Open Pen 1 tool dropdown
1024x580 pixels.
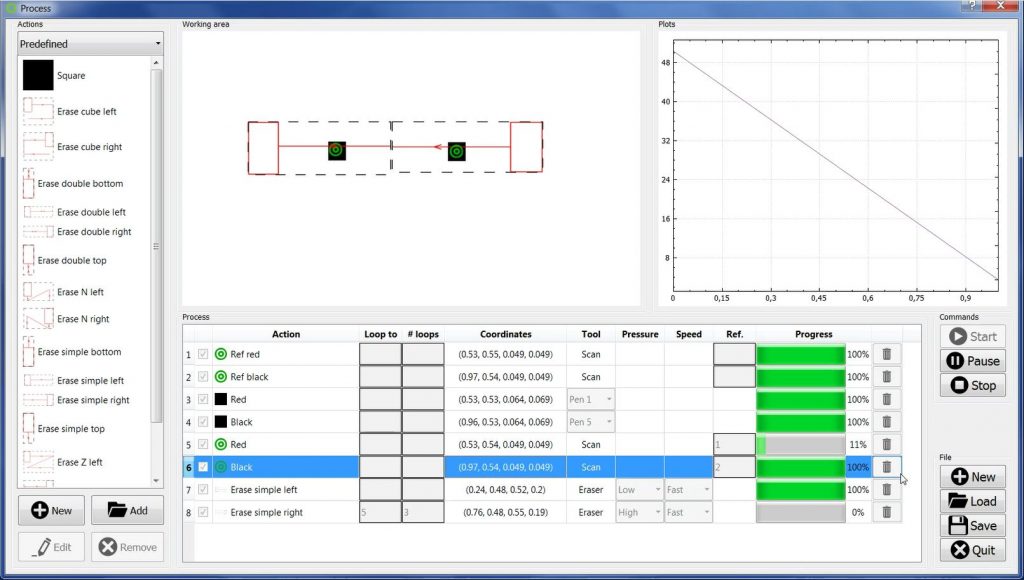pyautogui.click(x=588, y=399)
